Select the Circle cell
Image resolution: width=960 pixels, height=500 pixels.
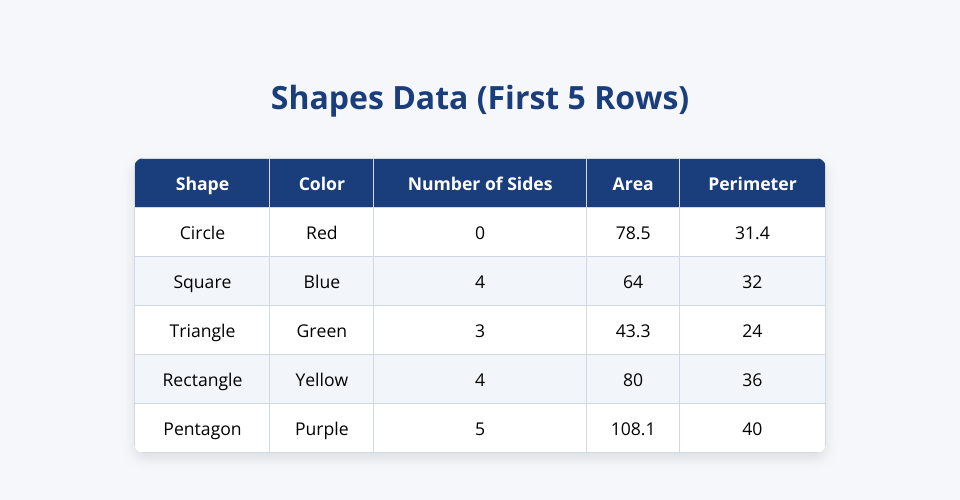coord(202,233)
